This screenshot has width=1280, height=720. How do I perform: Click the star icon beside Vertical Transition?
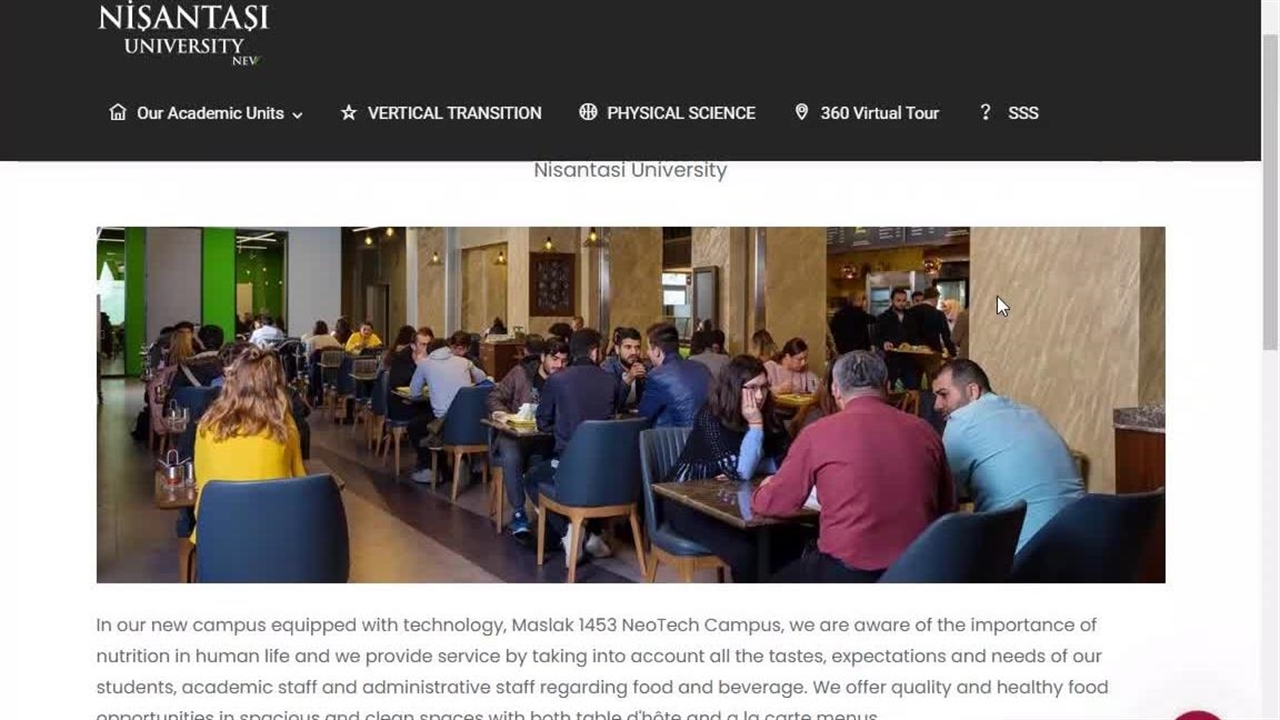(x=349, y=113)
